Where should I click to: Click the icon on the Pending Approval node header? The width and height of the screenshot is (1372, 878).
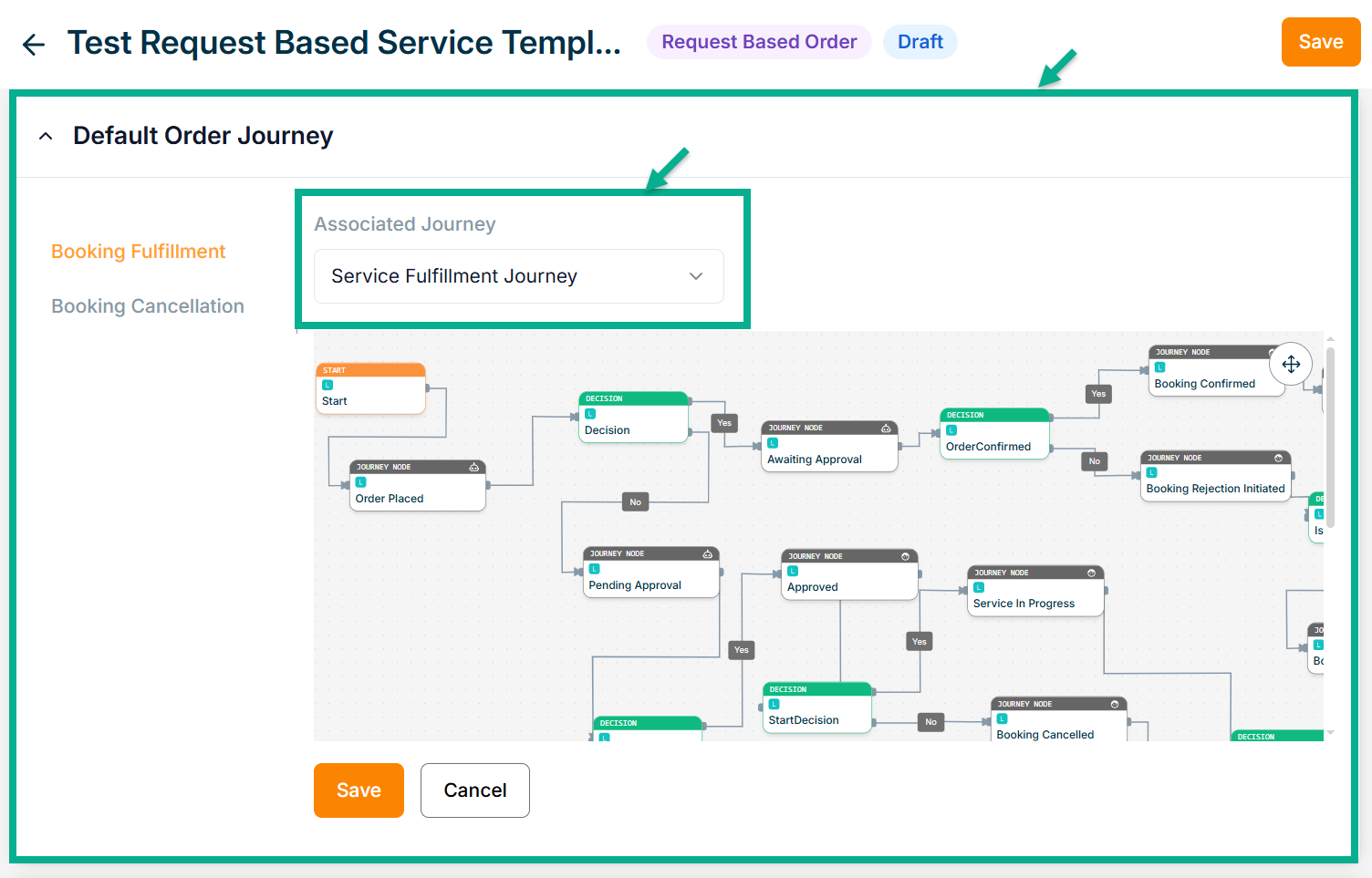pos(707,553)
